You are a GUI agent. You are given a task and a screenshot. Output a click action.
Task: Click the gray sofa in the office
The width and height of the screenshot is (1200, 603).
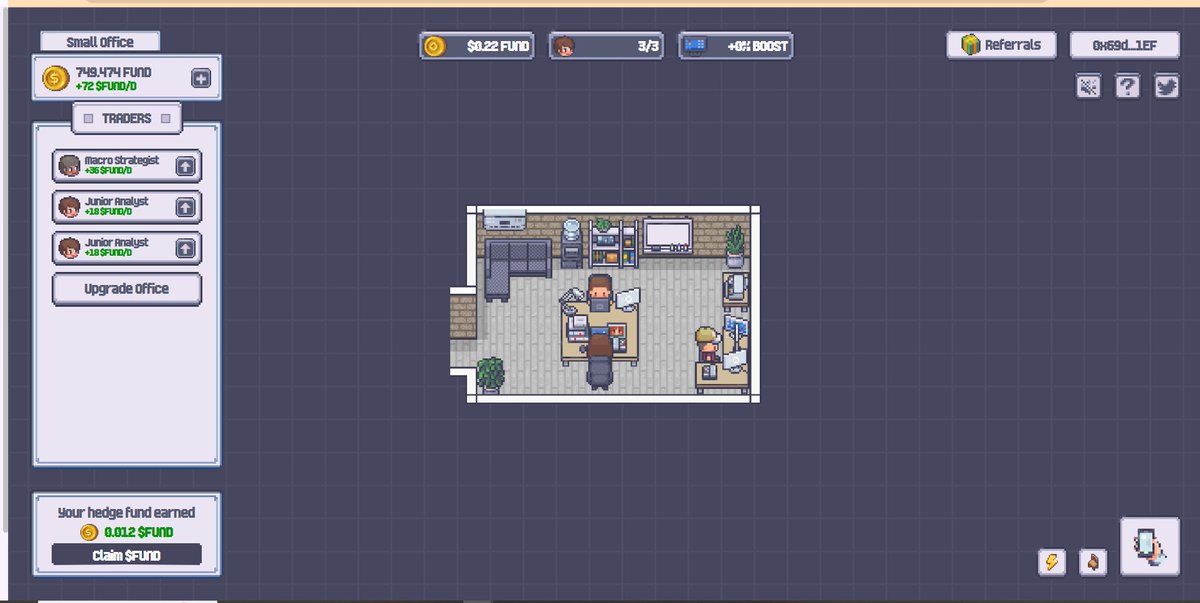coord(517,269)
